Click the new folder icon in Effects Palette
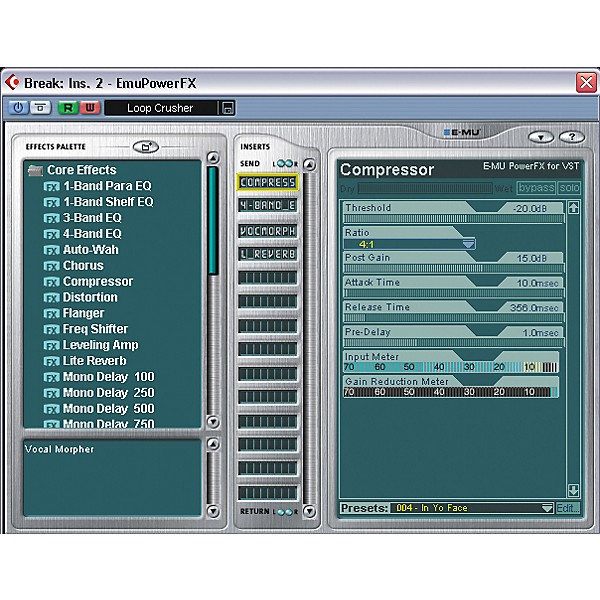This screenshot has height=600, width=600. click(x=146, y=147)
